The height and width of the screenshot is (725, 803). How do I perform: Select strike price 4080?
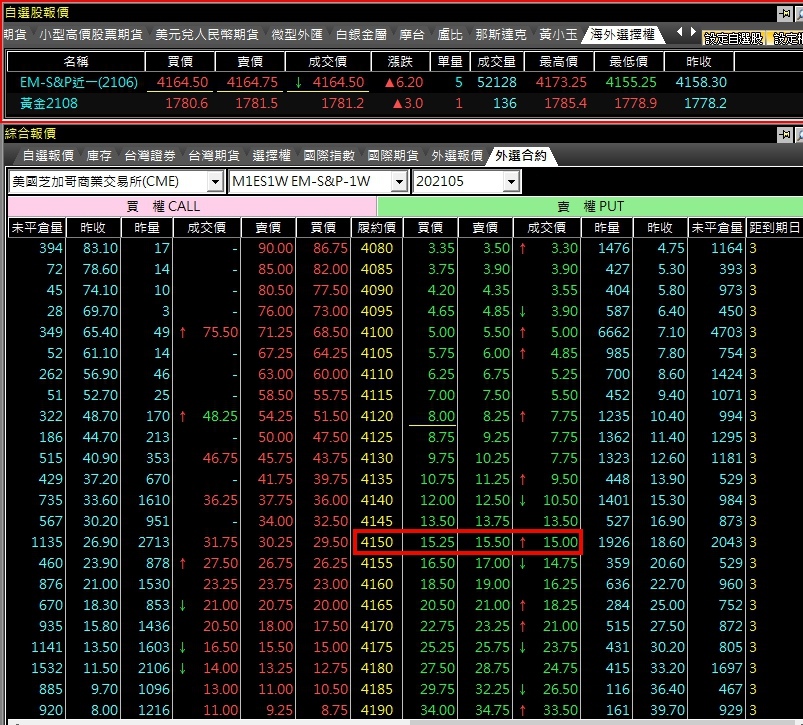[376, 248]
